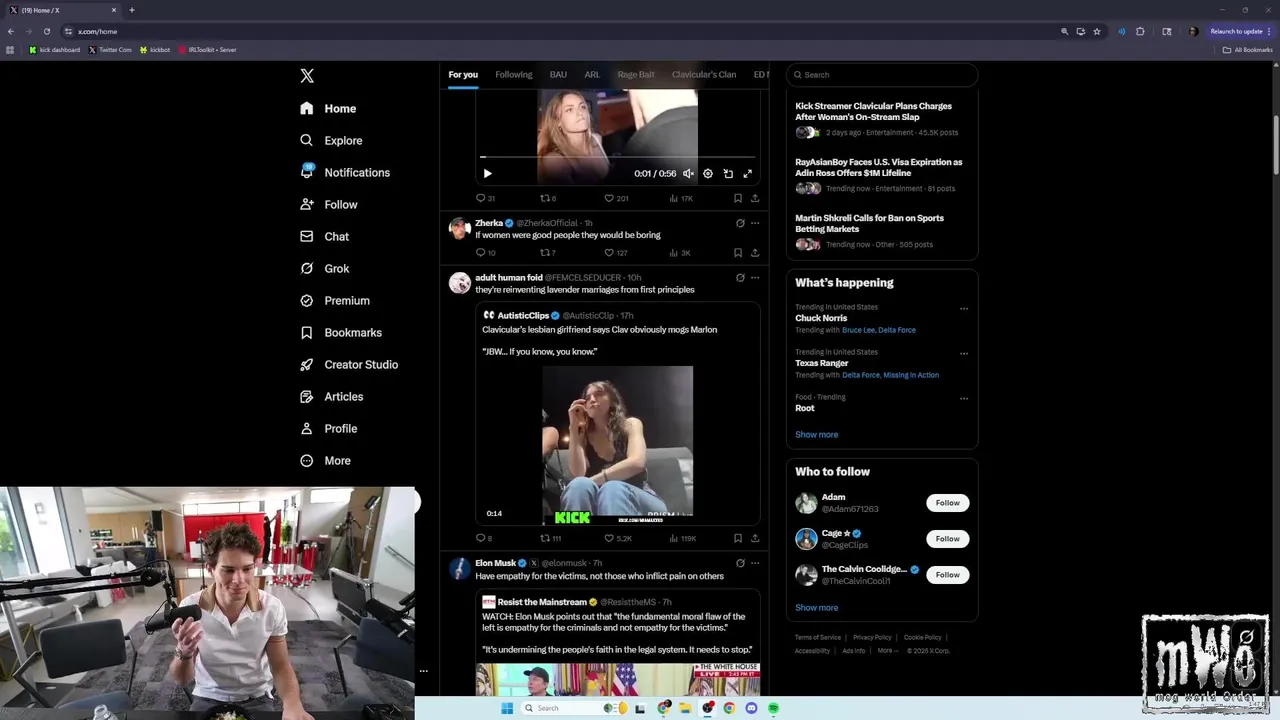The width and height of the screenshot is (1280, 720).
Task: Open three-dot menu on Elon Musk's post
Action: 755,563
